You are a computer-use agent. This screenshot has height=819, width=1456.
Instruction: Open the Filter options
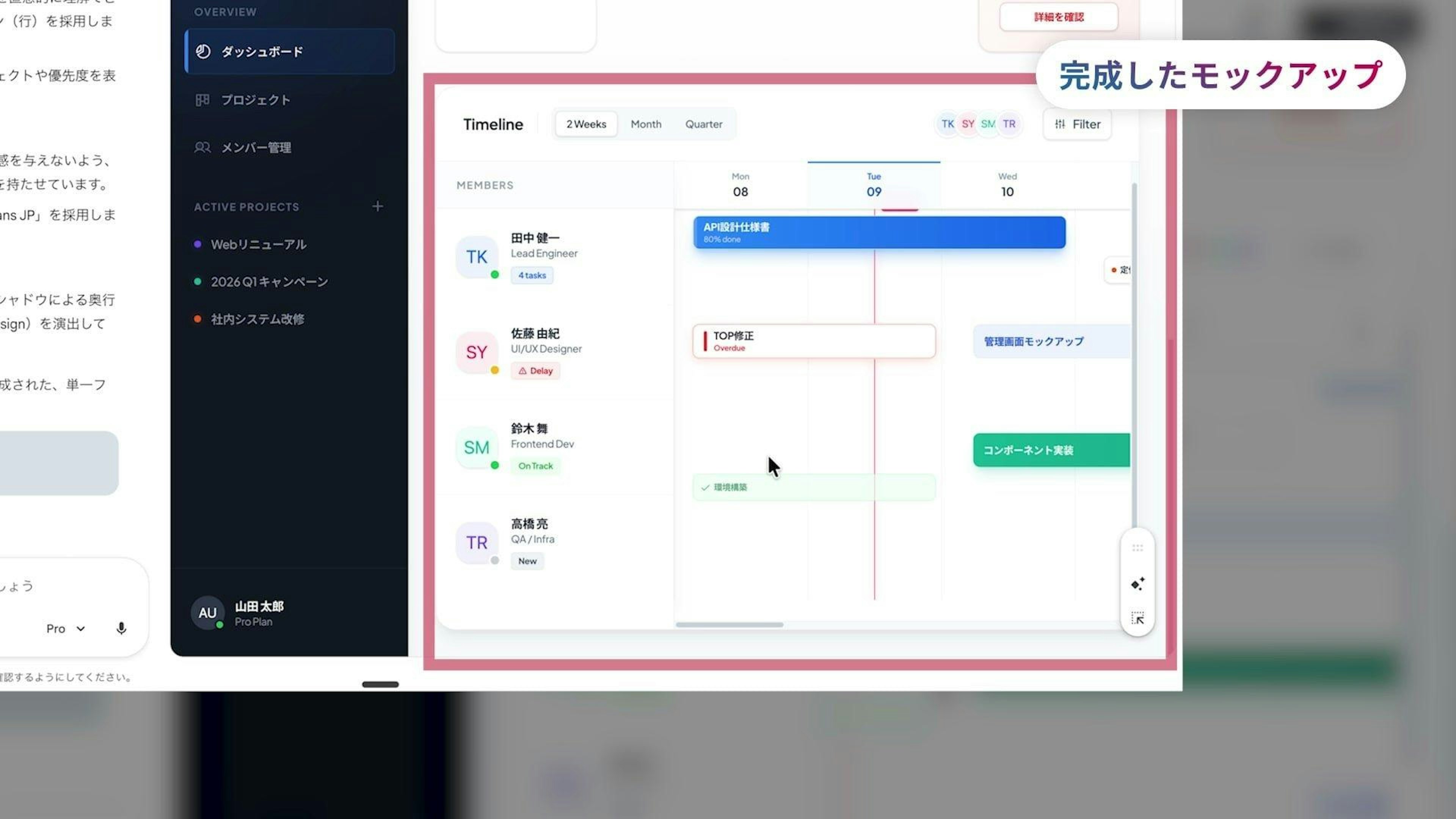1077,124
